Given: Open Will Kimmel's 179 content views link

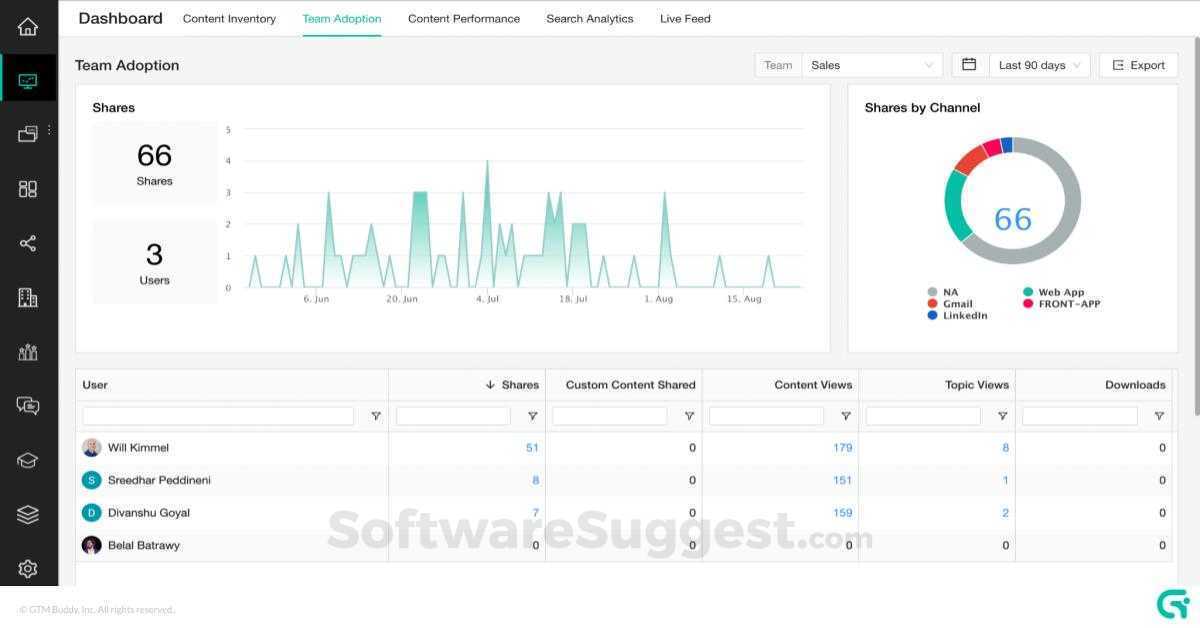Looking at the screenshot, I should tap(843, 447).
